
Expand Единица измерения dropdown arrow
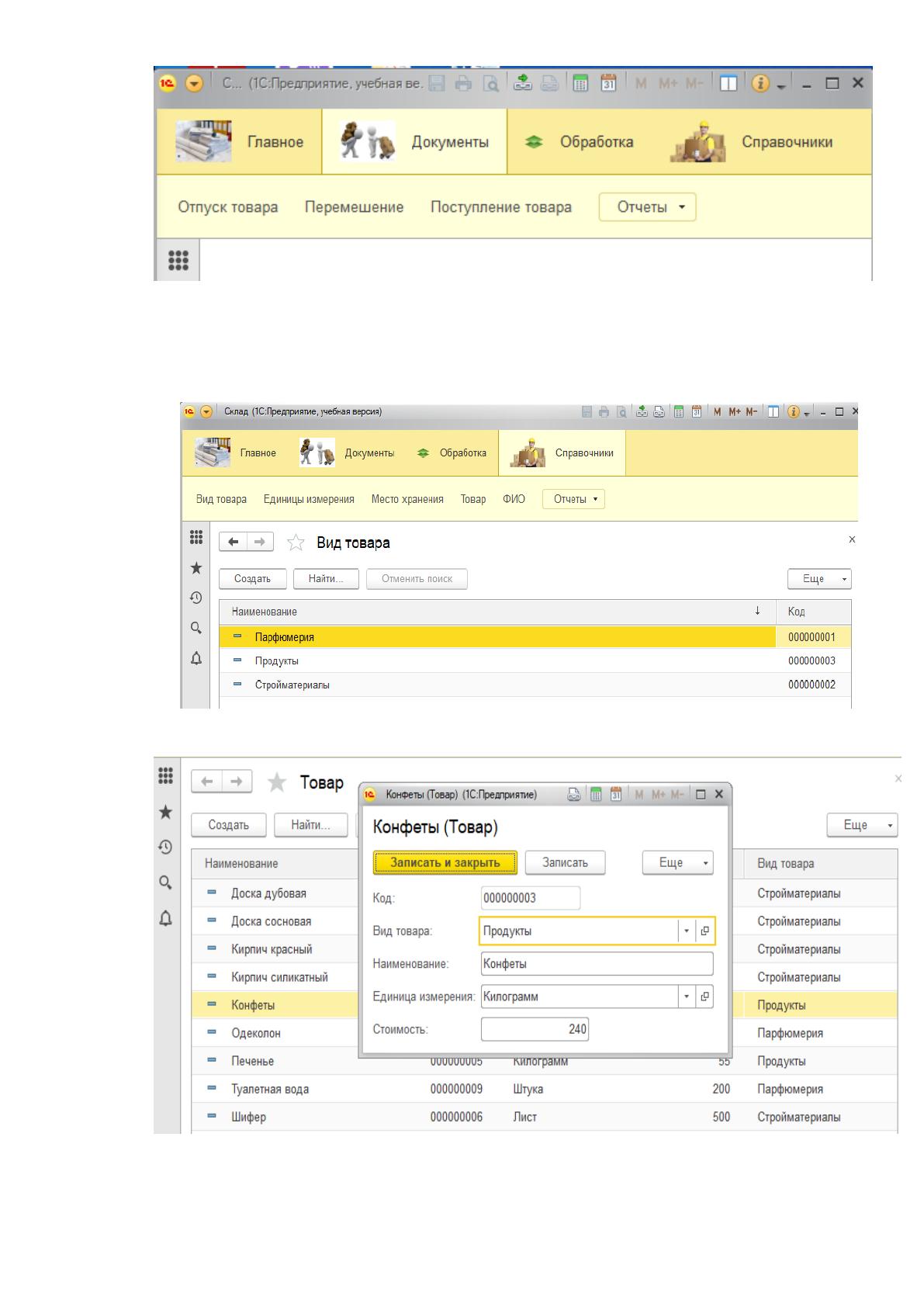point(687,997)
